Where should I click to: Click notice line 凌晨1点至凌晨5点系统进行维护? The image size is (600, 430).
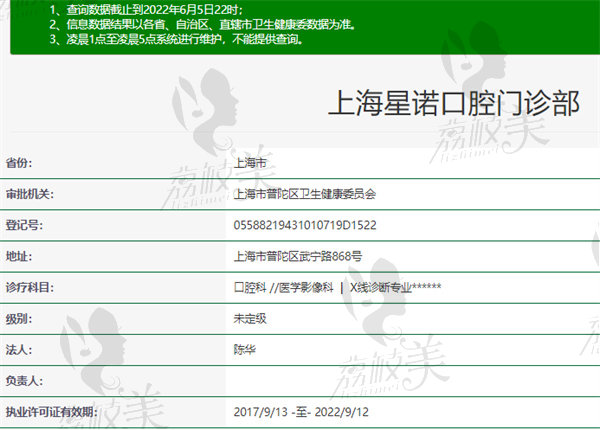tap(176, 39)
